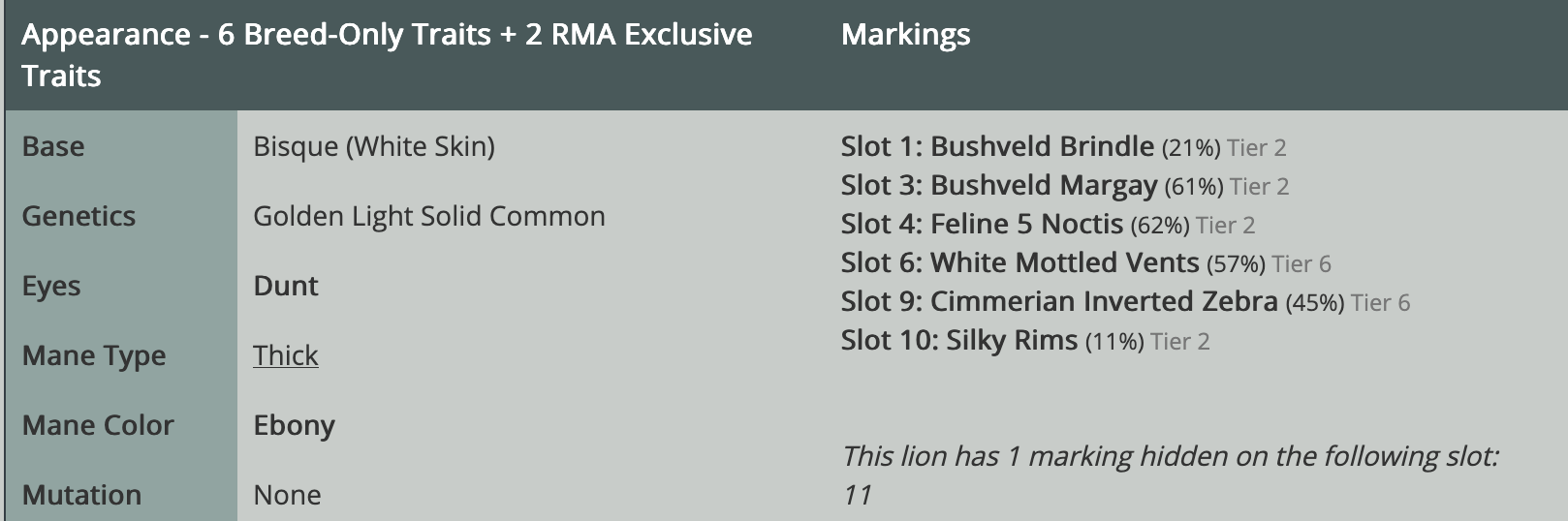The image size is (1568, 521).
Task: Click the Mutation None value
Action: (287, 495)
